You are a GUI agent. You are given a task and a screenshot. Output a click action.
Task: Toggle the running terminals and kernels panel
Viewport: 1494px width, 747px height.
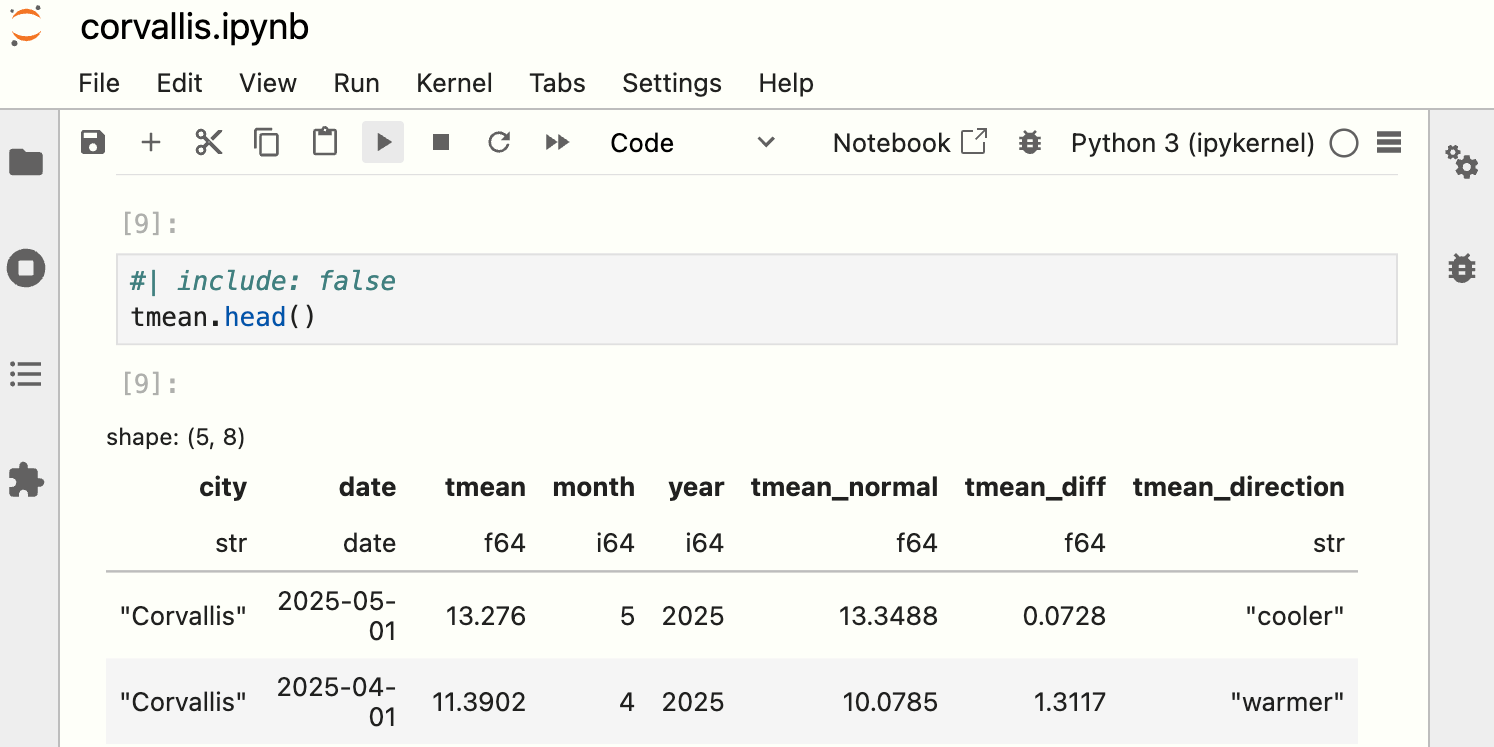[25, 268]
